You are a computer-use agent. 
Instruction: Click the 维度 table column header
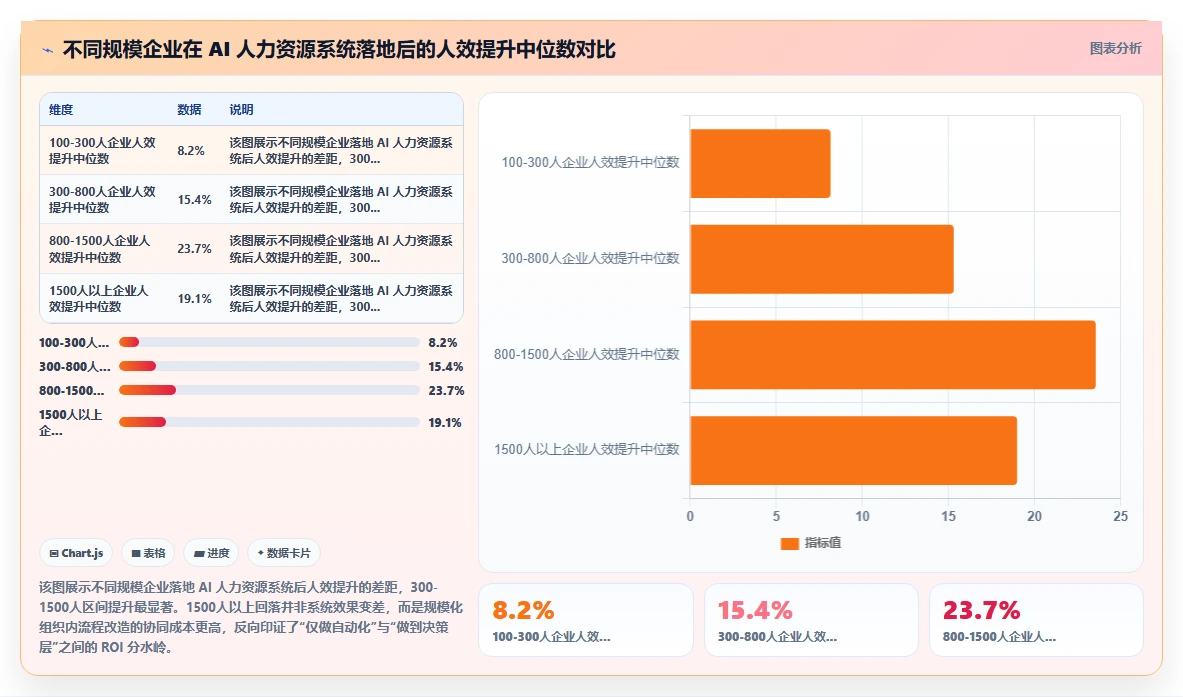[x=61, y=109]
